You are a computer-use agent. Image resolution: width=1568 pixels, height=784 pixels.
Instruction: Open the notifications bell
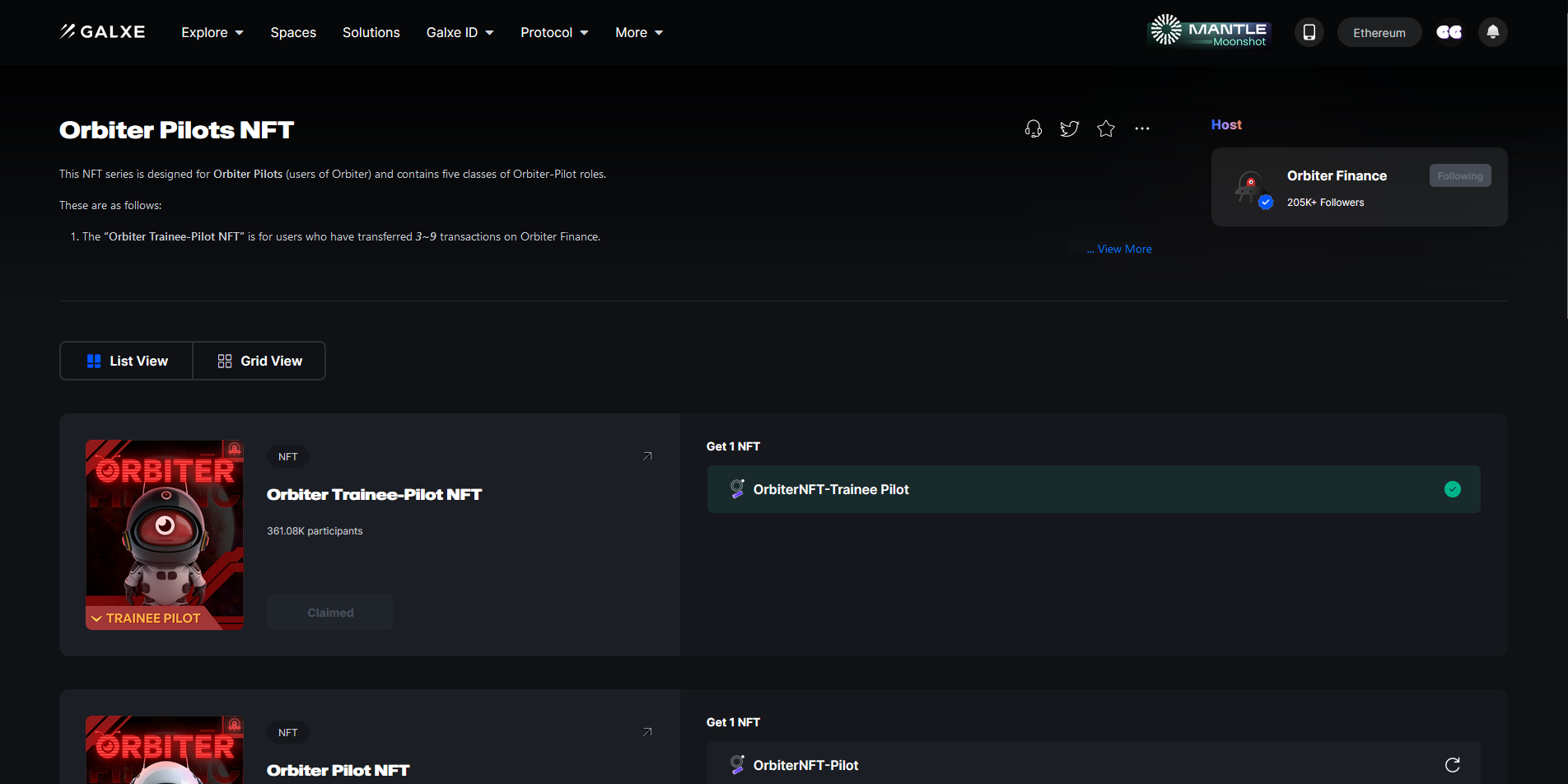click(1492, 32)
